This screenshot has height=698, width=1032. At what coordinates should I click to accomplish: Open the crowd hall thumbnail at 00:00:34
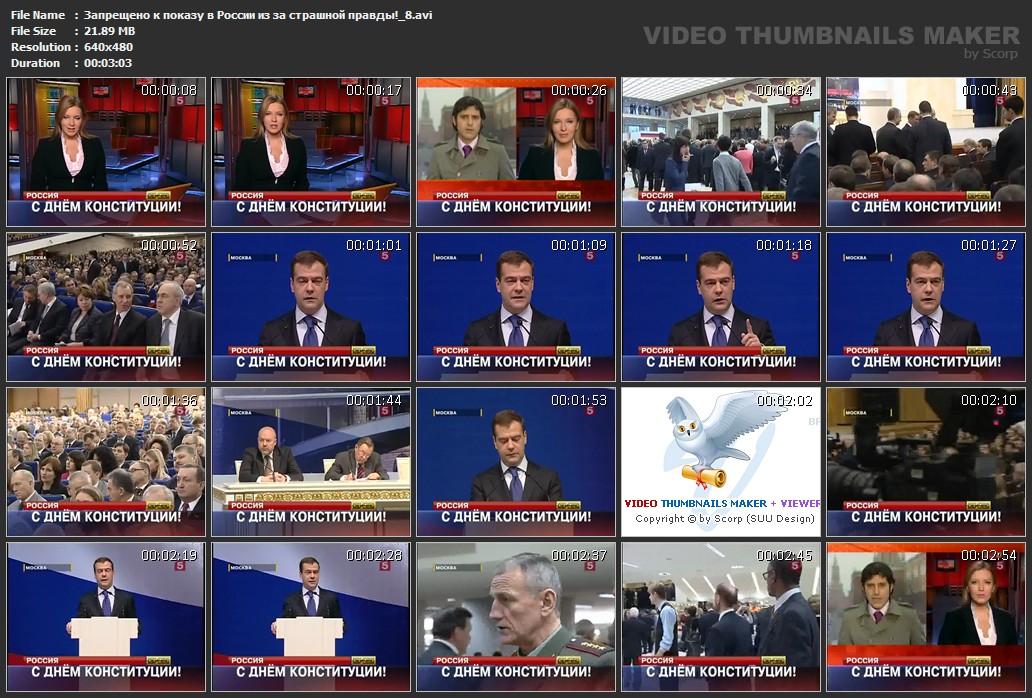click(x=721, y=152)
